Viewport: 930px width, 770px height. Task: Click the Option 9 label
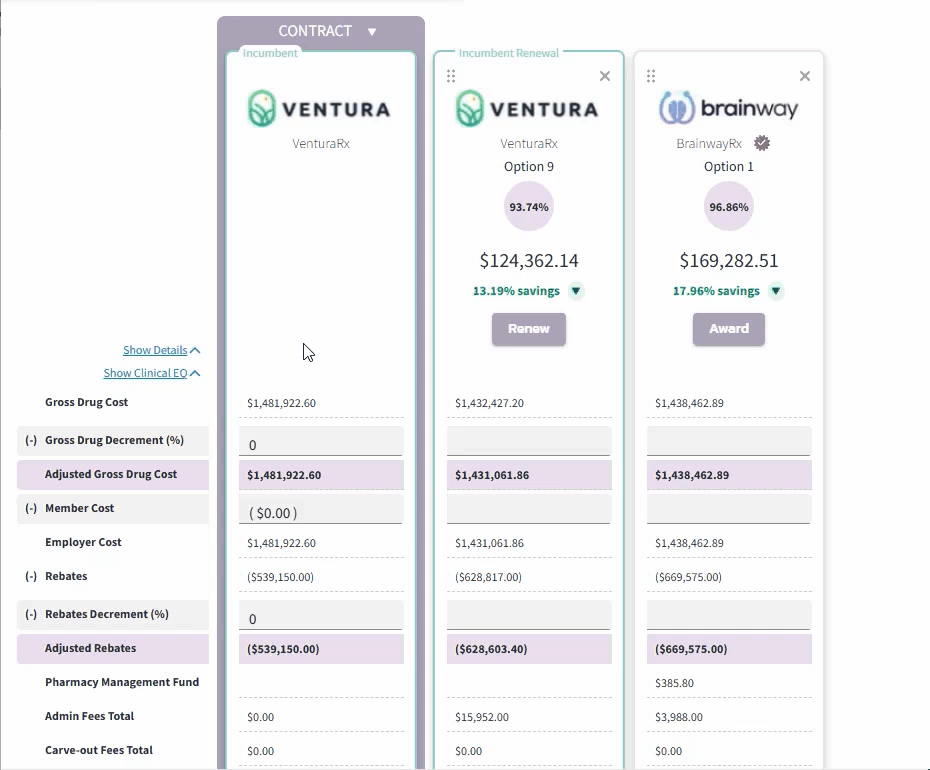(x=528, y=167)
